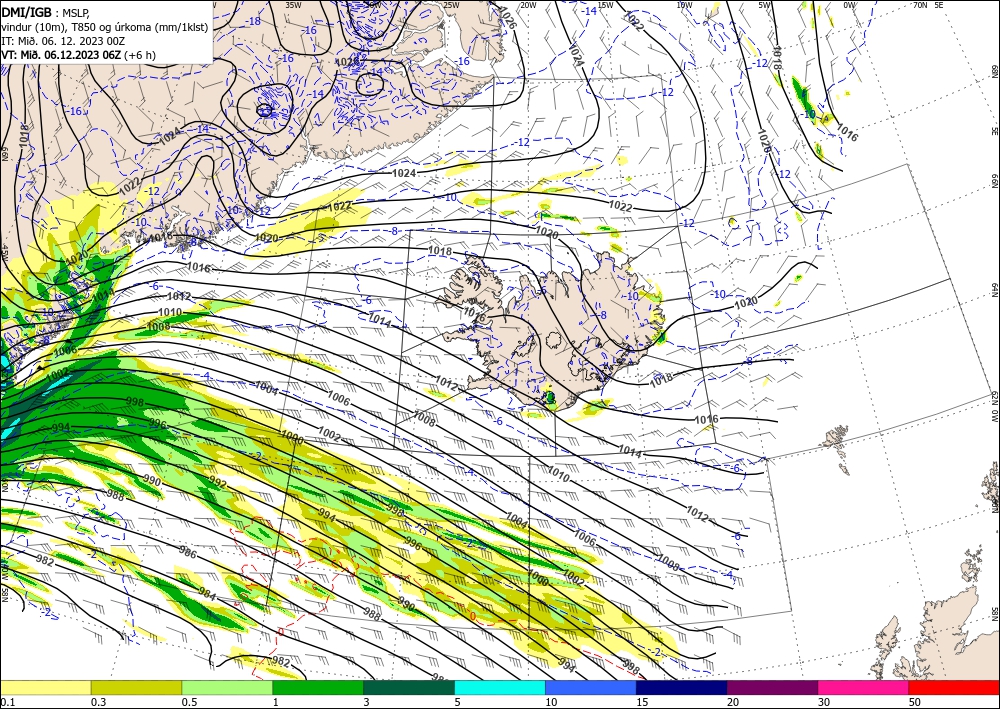Click the light green 0.5–1 legend swatch
This screenshot has height=709, width=1000.
click(227, 687)
